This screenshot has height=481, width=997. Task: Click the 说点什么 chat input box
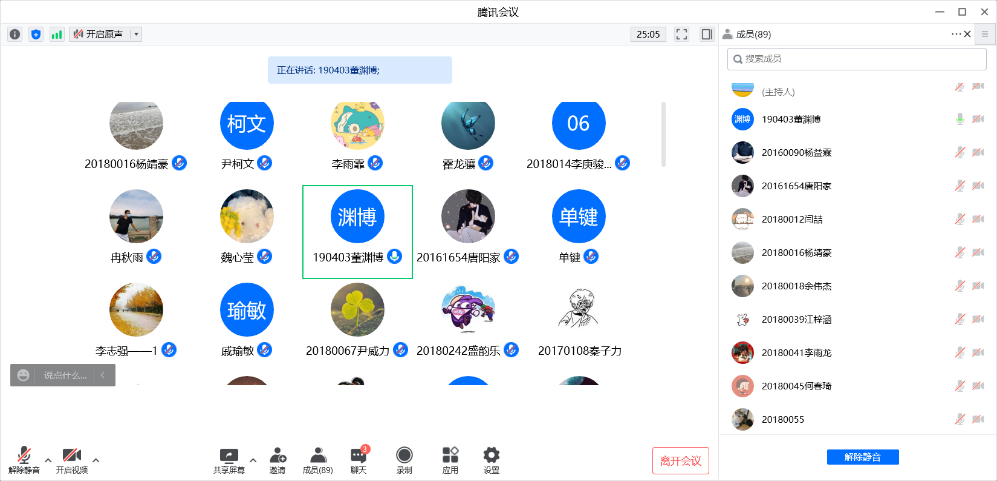67,375
